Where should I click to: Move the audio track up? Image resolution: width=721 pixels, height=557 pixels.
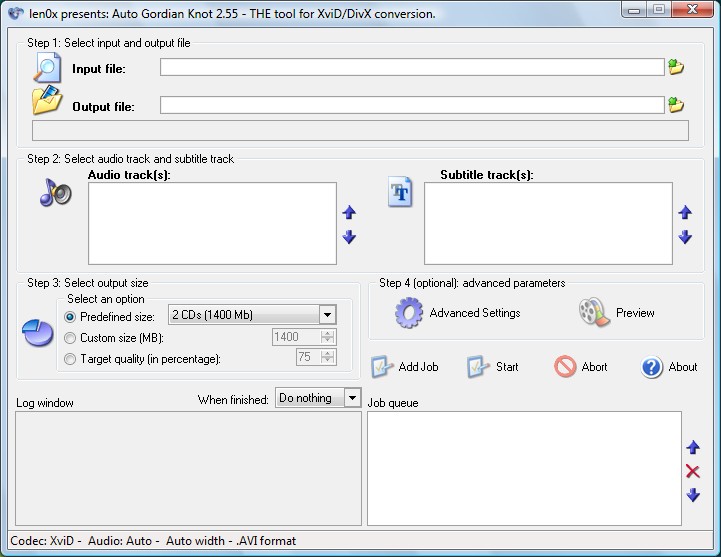[349, 212]
